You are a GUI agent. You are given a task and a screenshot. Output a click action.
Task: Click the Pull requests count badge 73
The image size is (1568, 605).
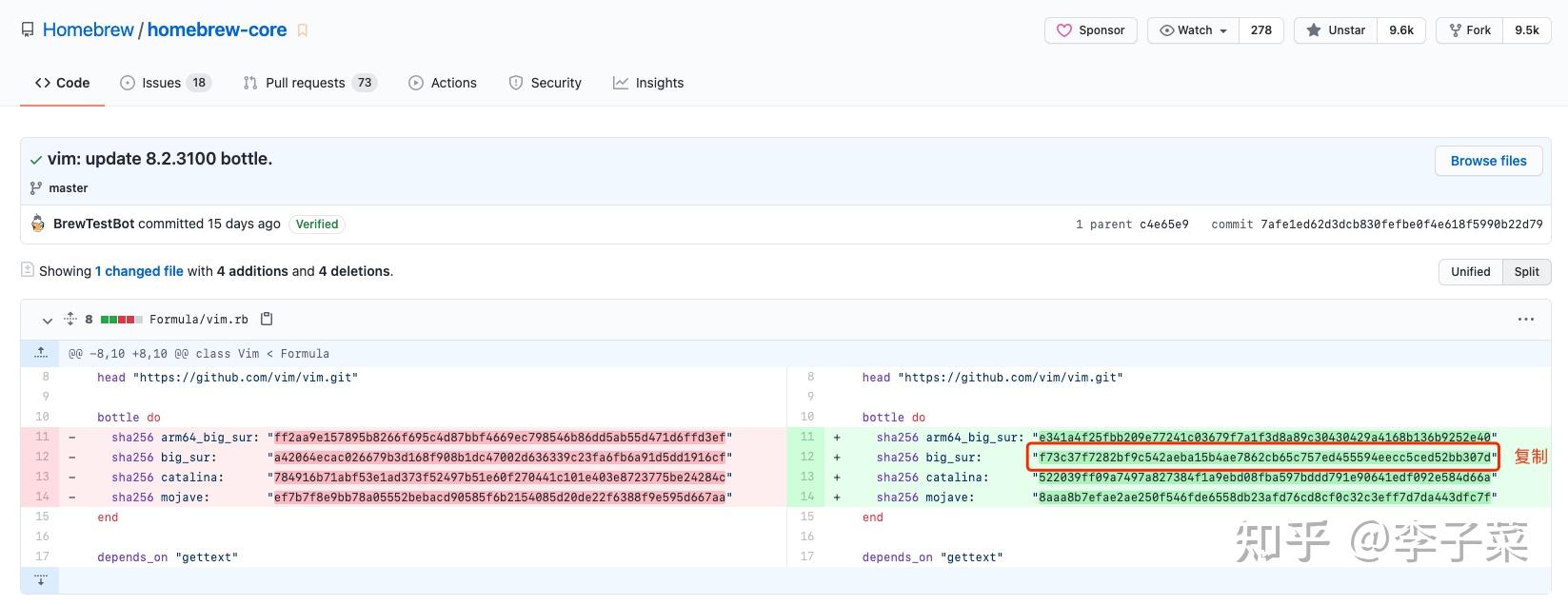365,83
